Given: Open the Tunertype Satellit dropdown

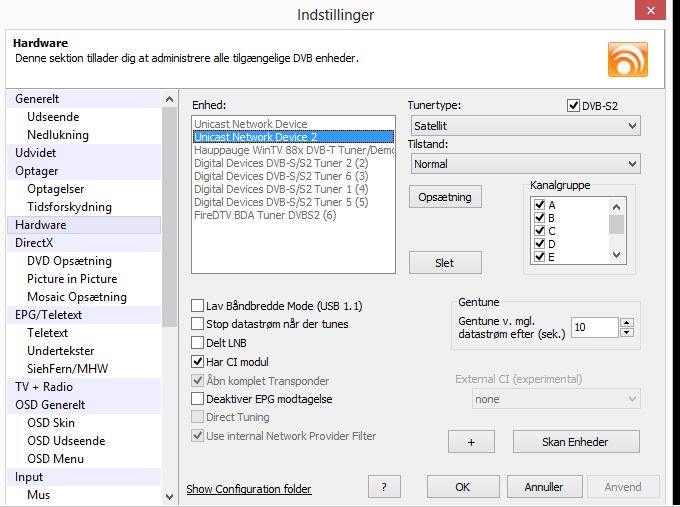Looking at the screenshot, I should [525, 126].
